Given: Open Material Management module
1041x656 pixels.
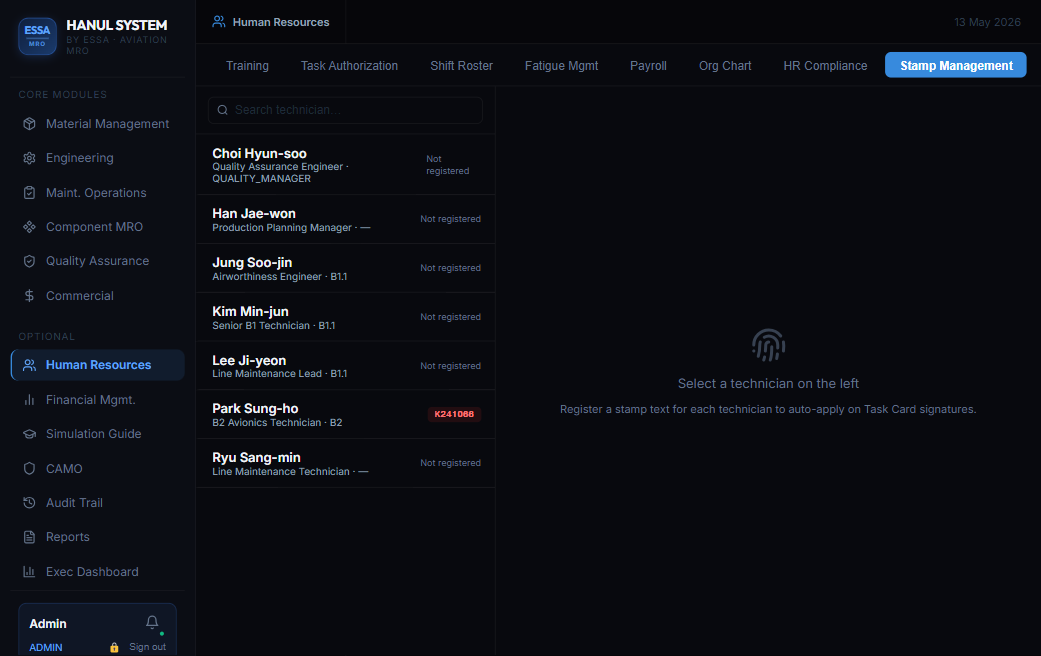Looking at the screenshot, I should pos(98,123).
